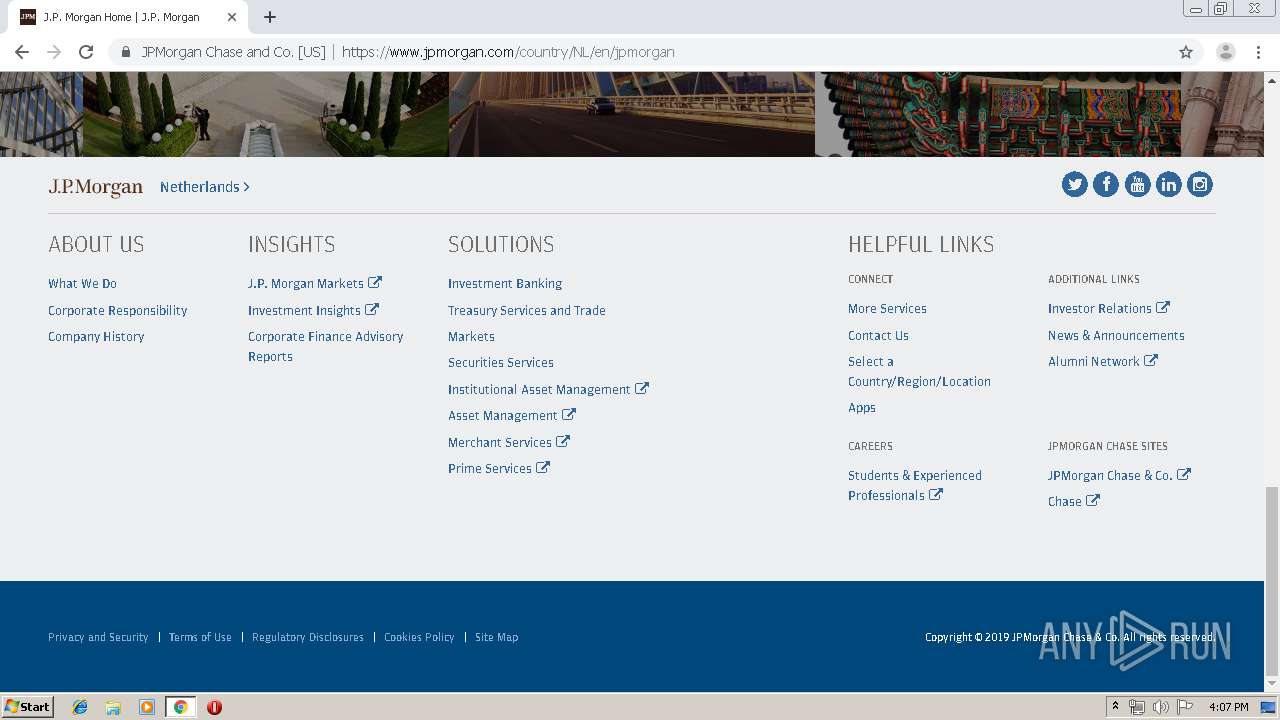Open Internet Explorer from the taskbar
The image size is (1280, 720).
tap(80, 707)
